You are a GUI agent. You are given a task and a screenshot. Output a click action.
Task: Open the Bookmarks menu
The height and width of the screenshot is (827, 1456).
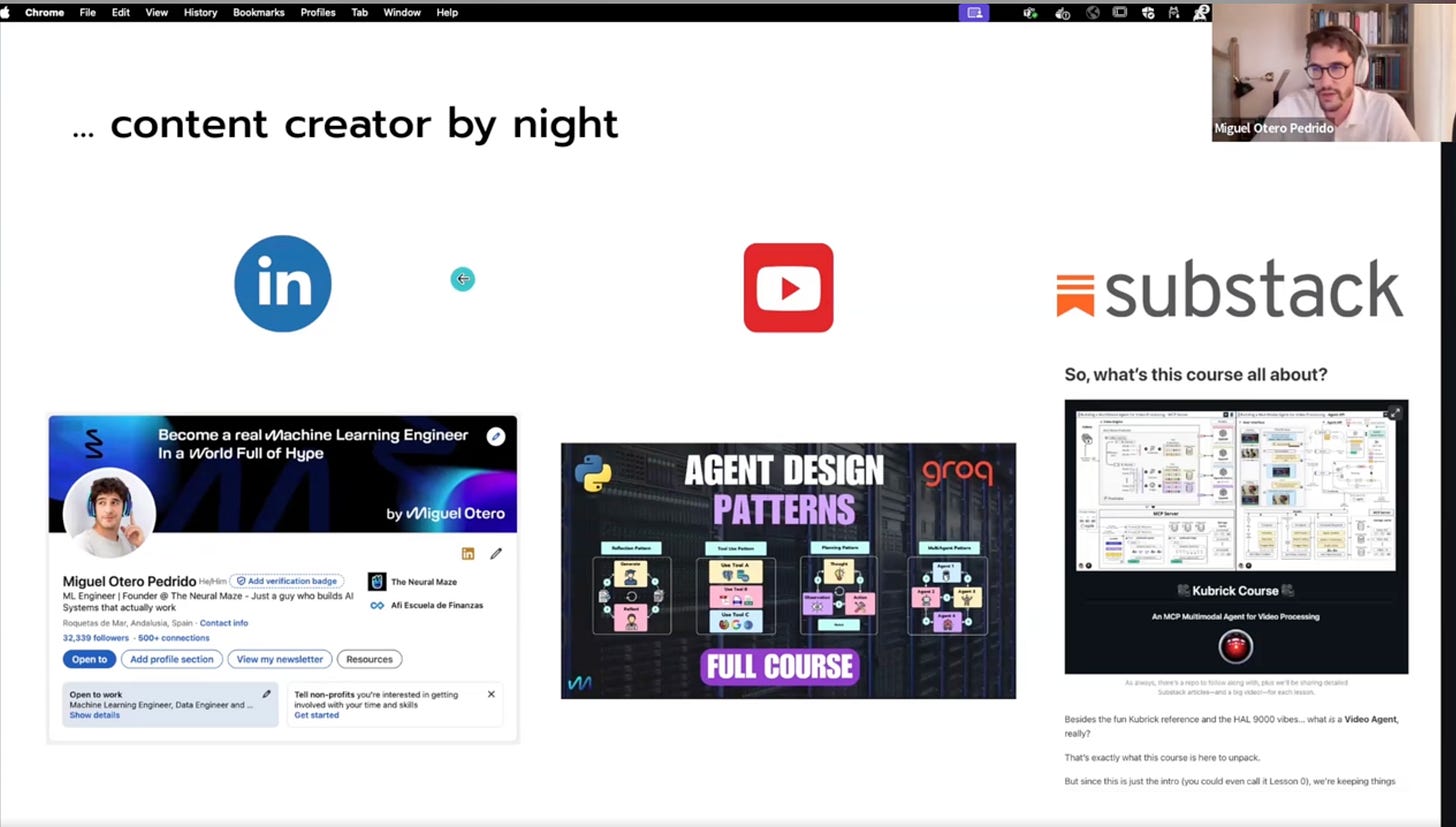coord(259,12)
